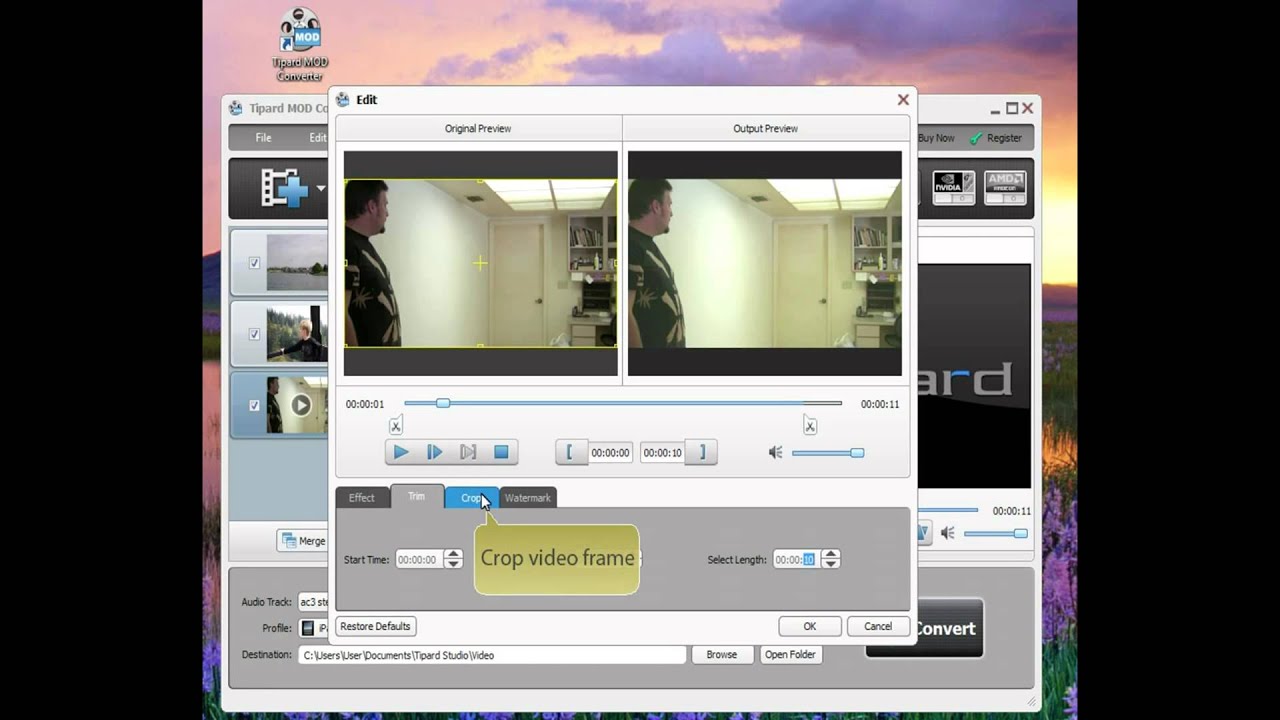Viewport: 1280px width, 720px height.
Task: Click the Output Preview header
Action: 765,128
